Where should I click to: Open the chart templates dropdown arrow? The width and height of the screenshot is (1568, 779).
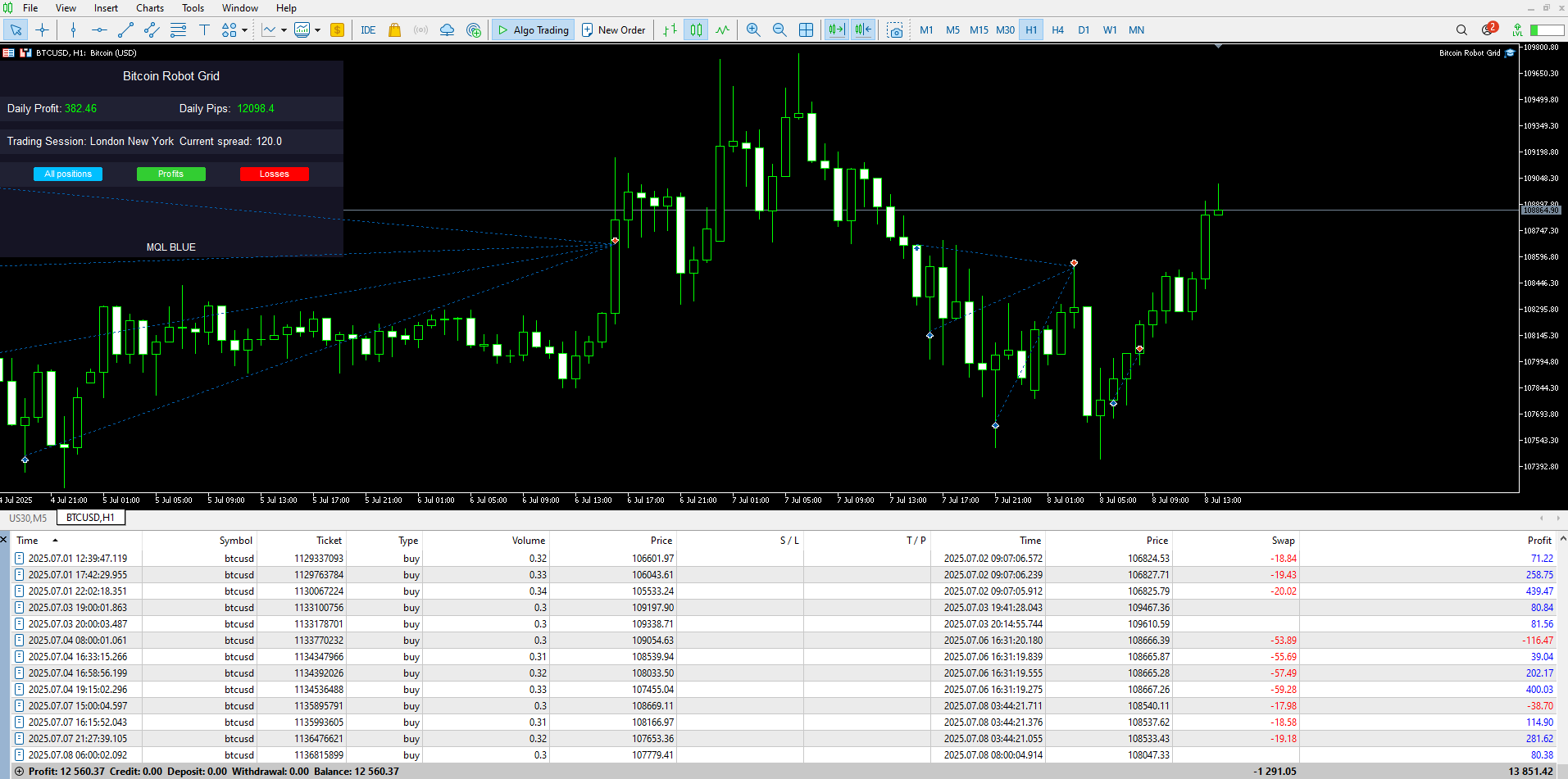pyautogui.click(x=317, y=30)
